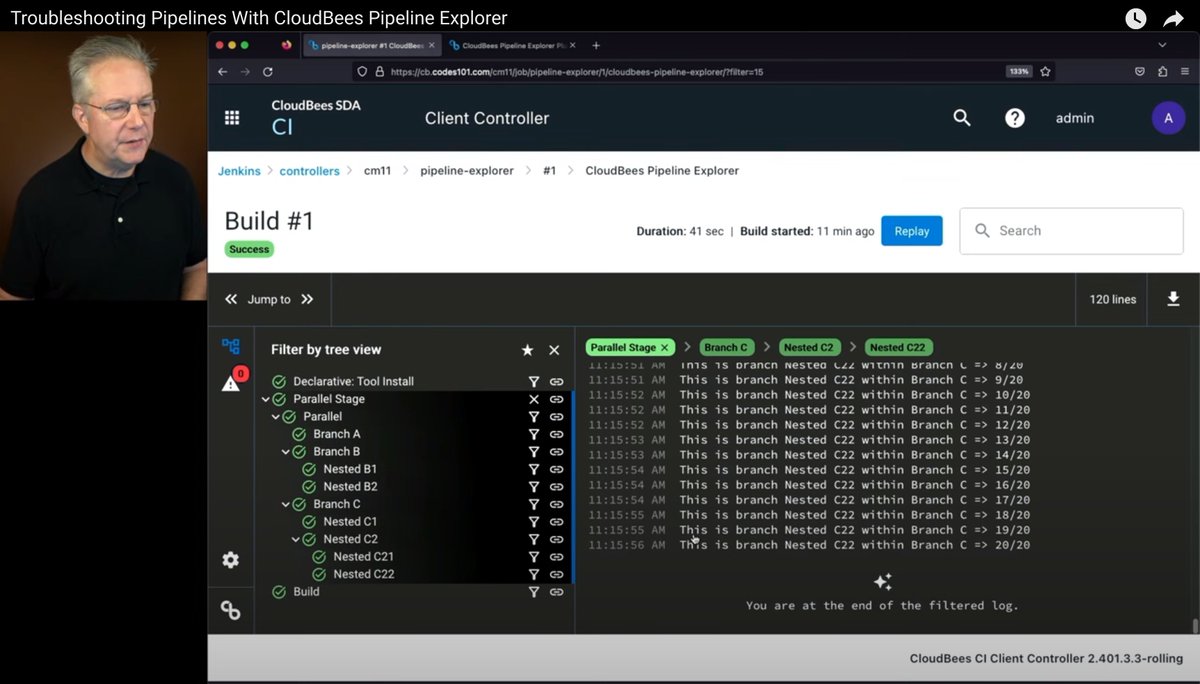This screenshot has width=1200, height=684.
Task: Collapse the Branch C tree node
Action: tap(286, 504)
